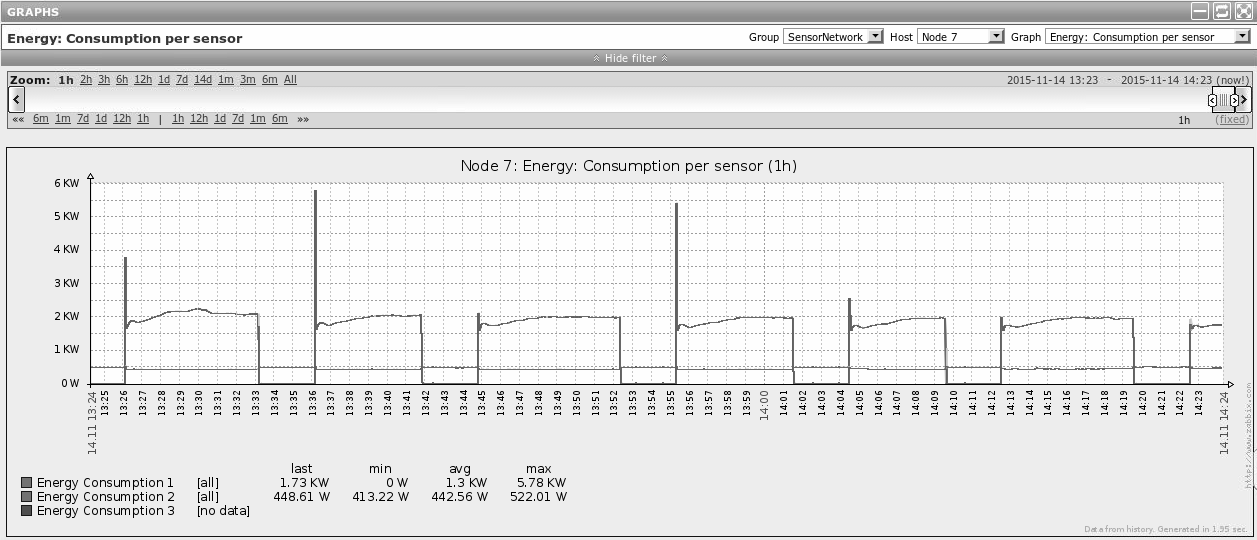
Task: Click the right arrow on the timeline scrollbar
Action: (x=1245, y=100)
